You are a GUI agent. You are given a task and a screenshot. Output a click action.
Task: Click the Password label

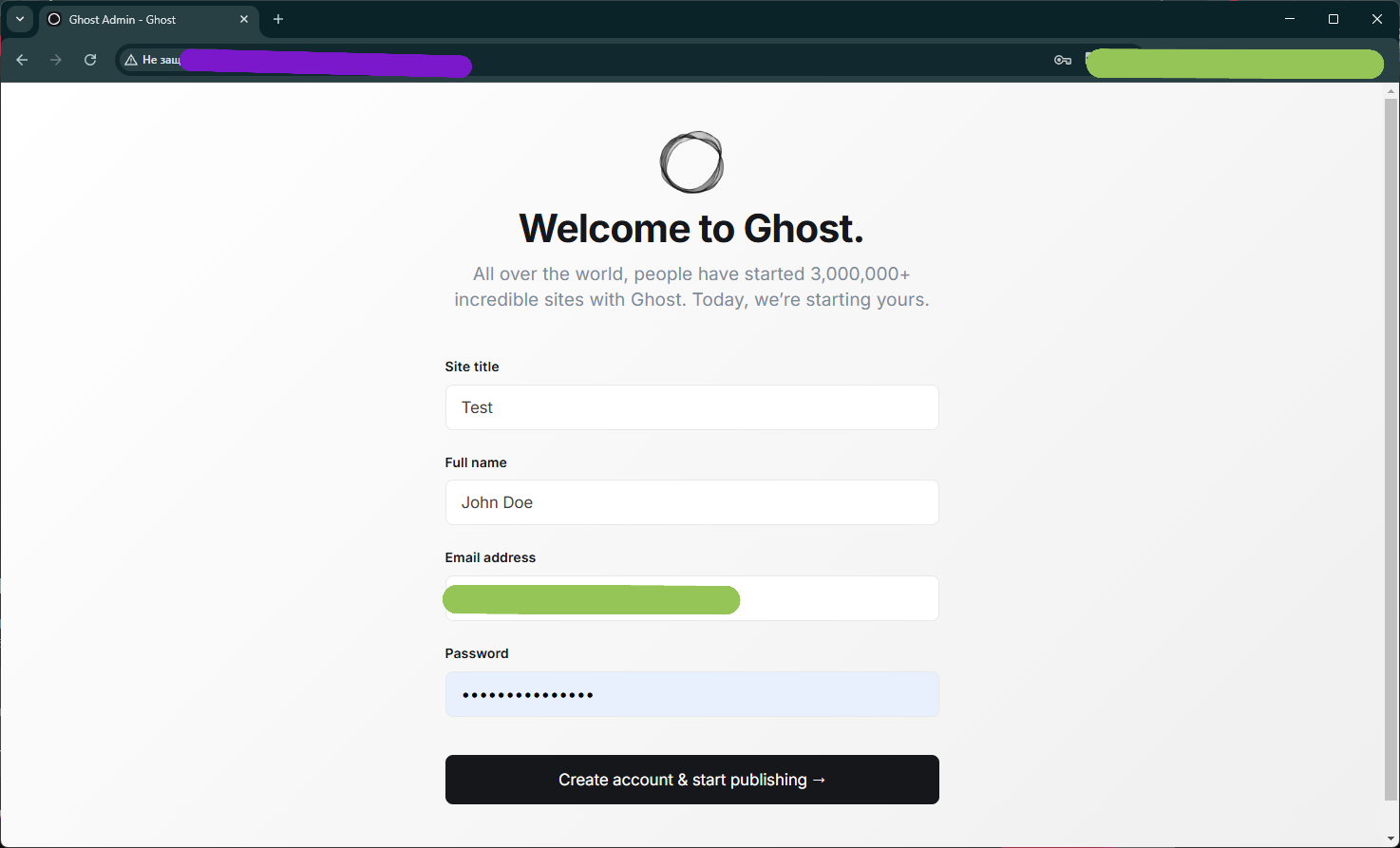click(477, 653)
